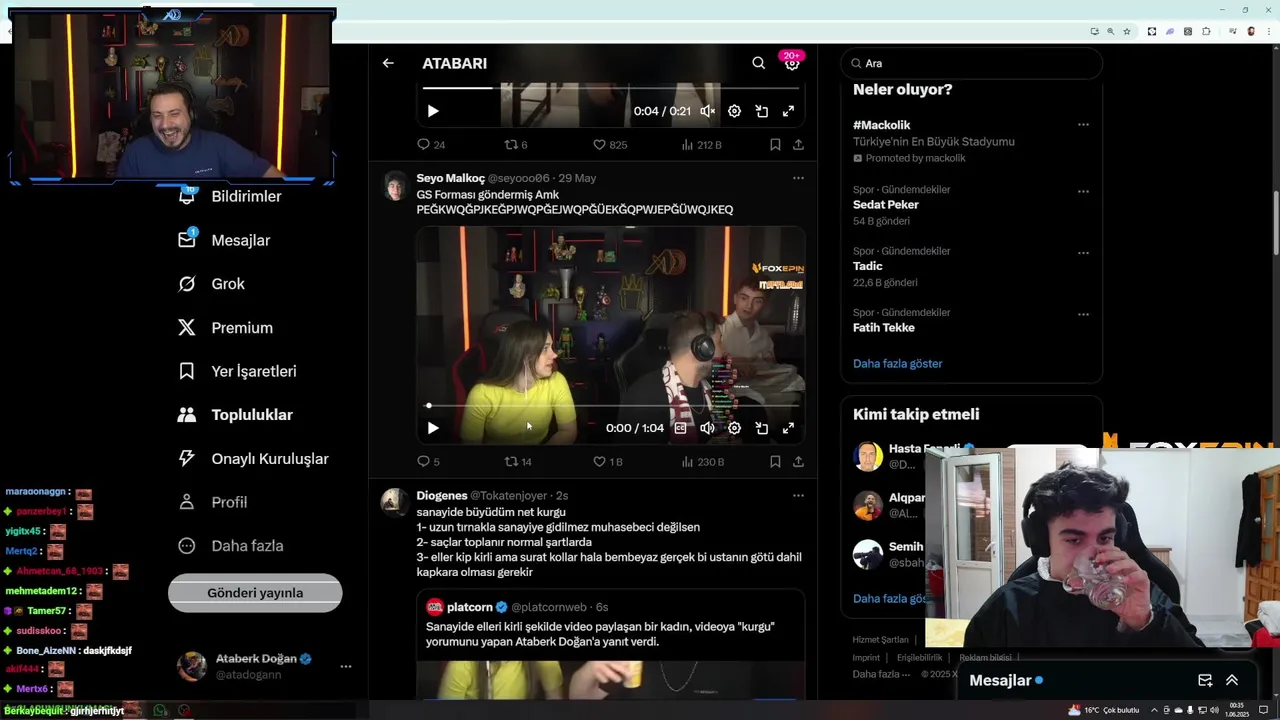
Task: Open options for the #Mackolik trend
Action: pos(1083,125)
